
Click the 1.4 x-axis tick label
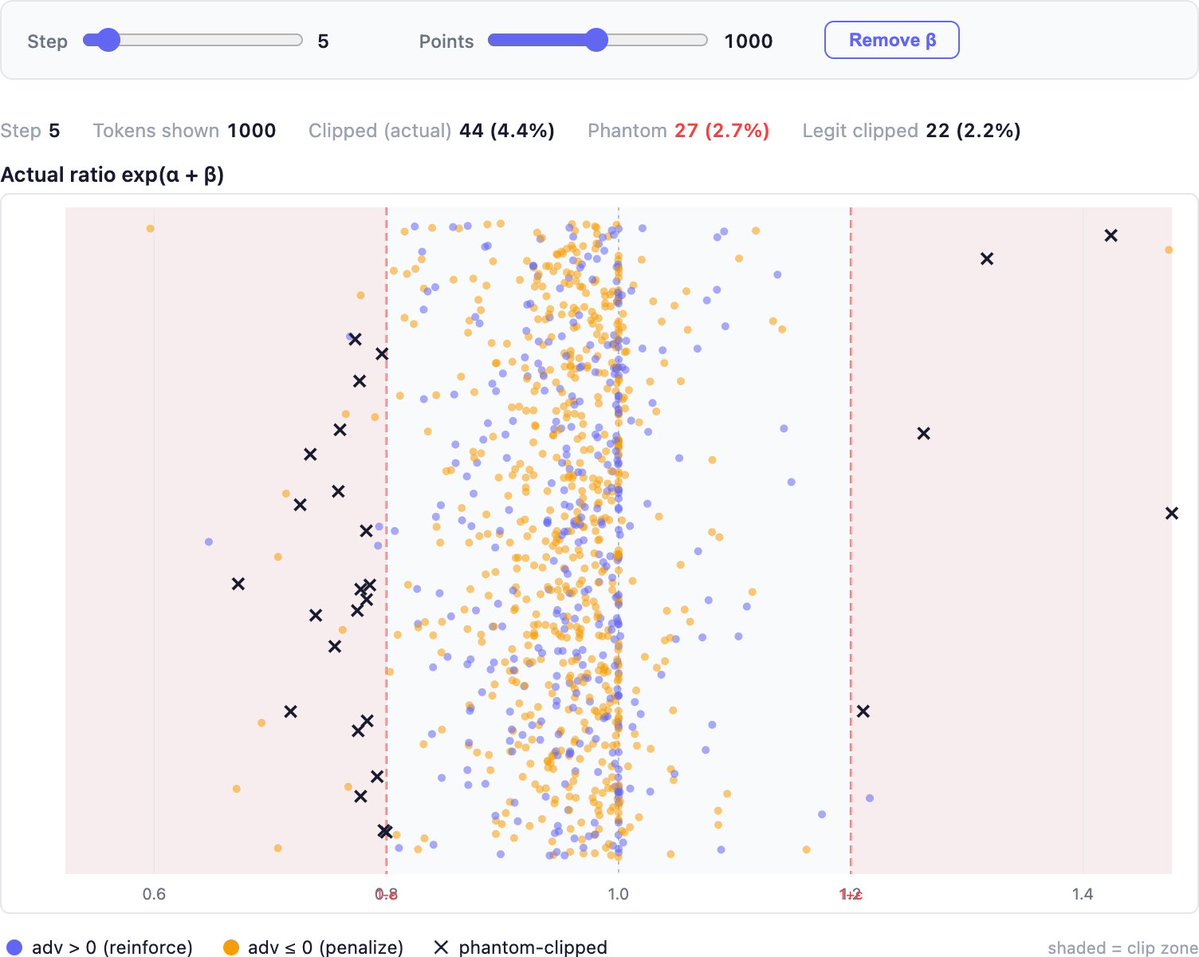click(x=1082, y=895)
